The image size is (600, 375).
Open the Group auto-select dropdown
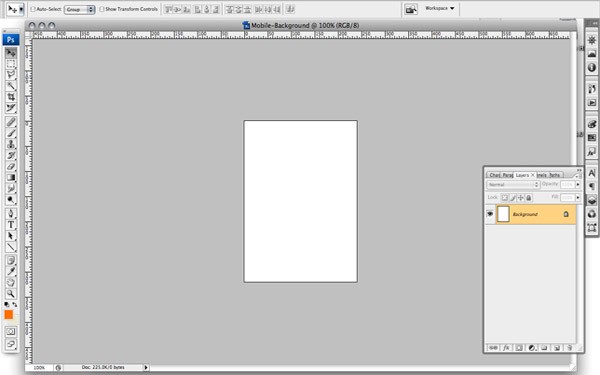(x=80, y=9)
